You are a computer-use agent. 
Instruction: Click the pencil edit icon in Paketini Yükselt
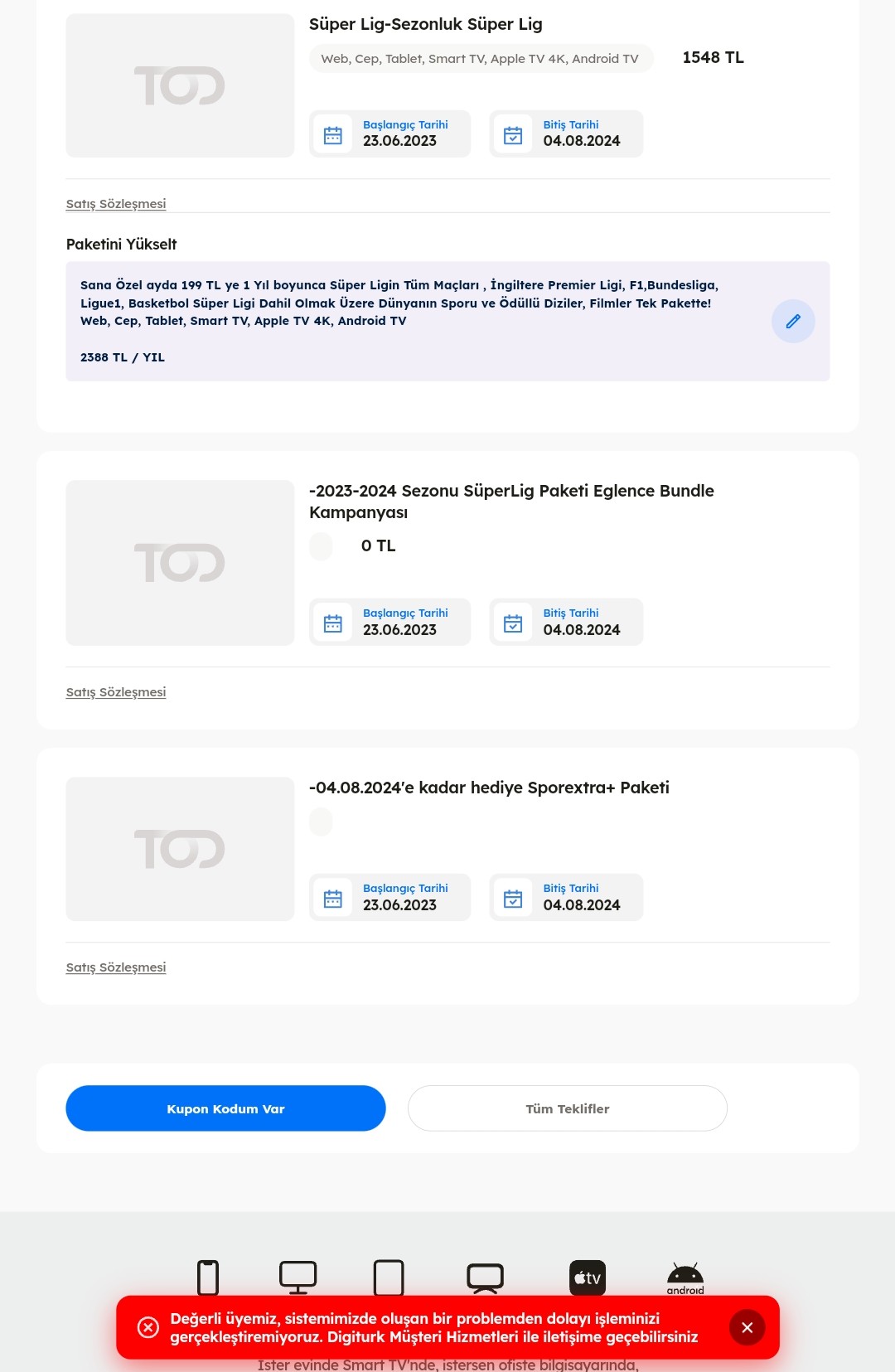click(x=793, y=321)
